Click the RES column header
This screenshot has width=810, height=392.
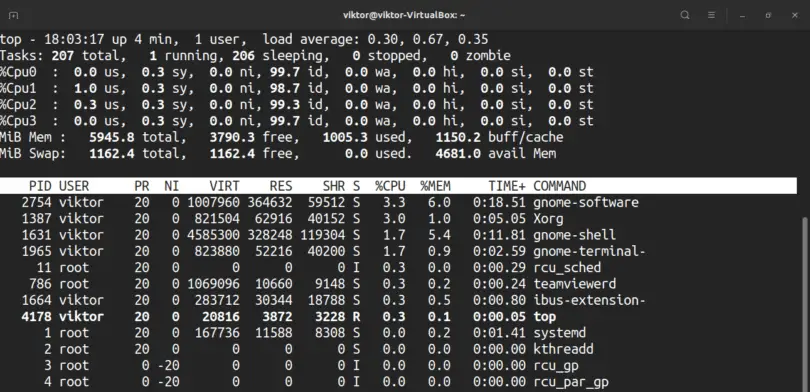click(x=281, y=186)
